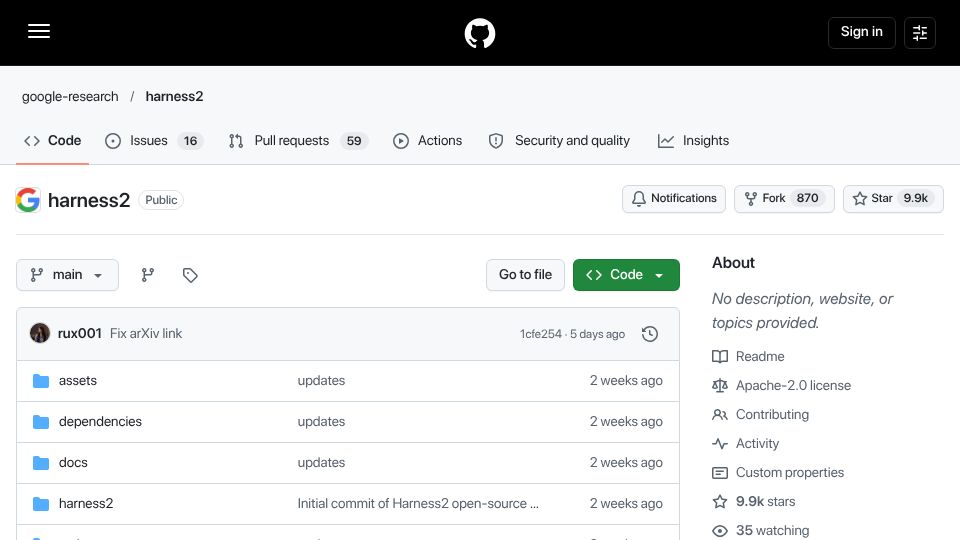
Task: Open the updates commit message for docs
Action: click(321, 463)
